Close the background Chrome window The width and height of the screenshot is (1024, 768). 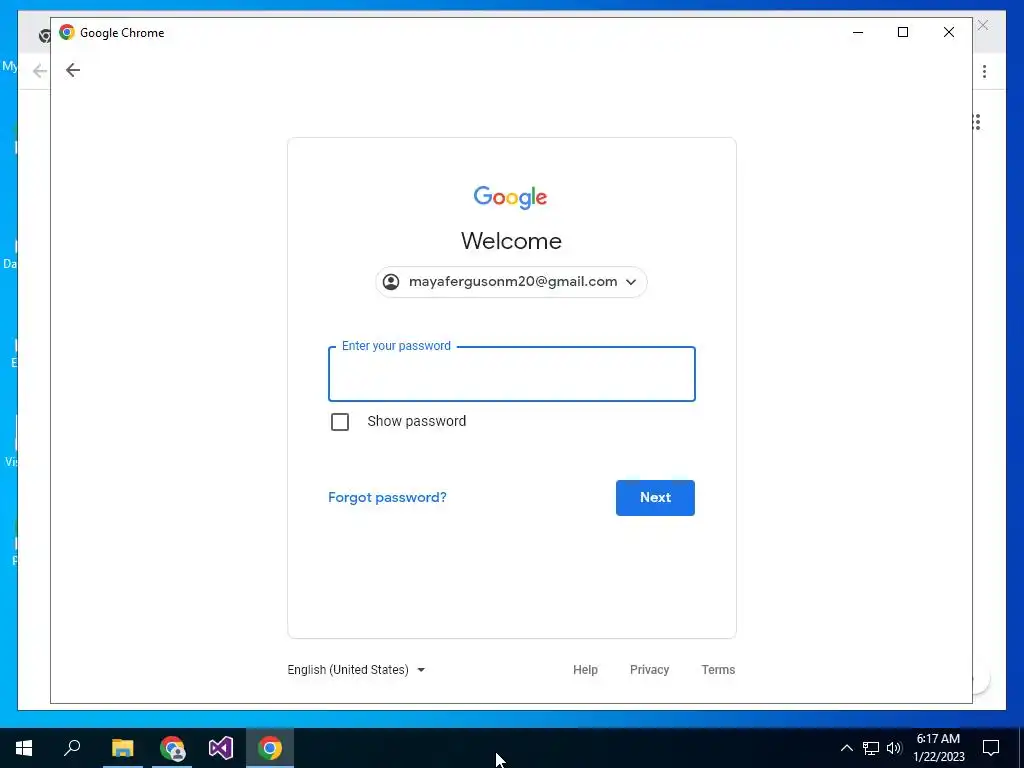pyautogui.click(x=983, y=25)
